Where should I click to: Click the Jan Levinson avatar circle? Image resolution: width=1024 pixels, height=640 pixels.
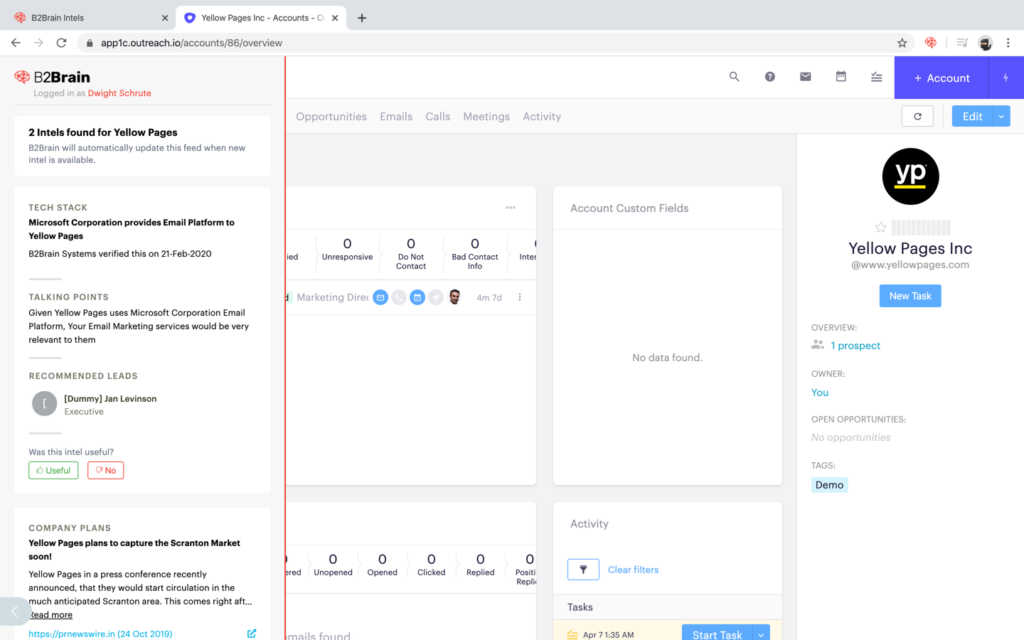pyautogui.click(x=44, y=404)
